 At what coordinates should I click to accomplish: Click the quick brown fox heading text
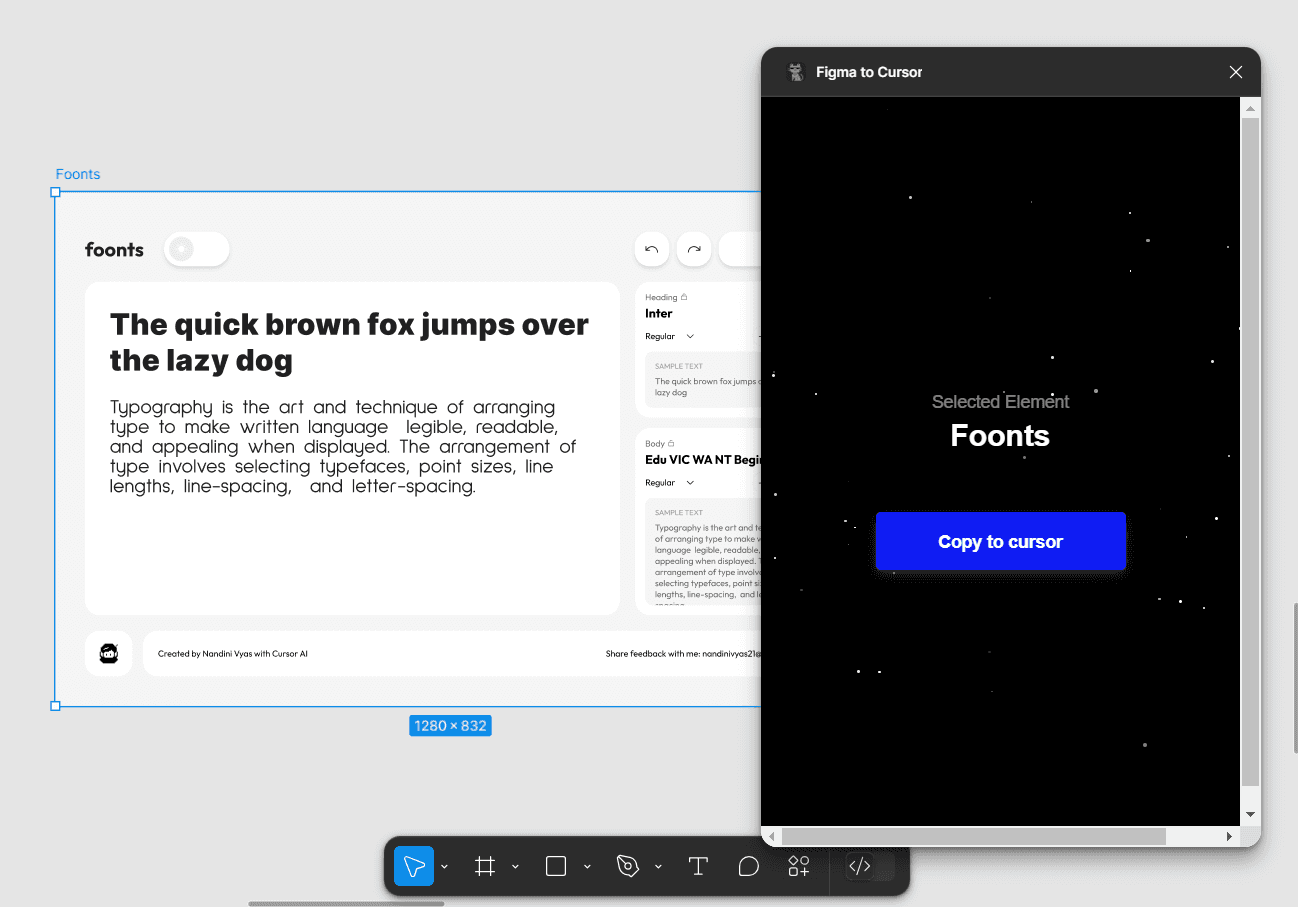(349, 342)
